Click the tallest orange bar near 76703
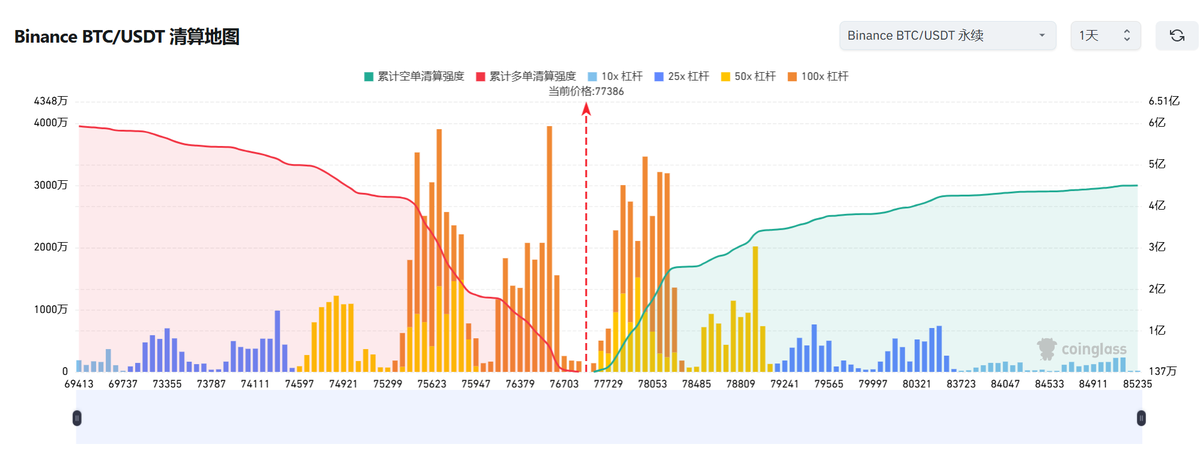Viewport: 1200px width, 456px height. [549, 249]
